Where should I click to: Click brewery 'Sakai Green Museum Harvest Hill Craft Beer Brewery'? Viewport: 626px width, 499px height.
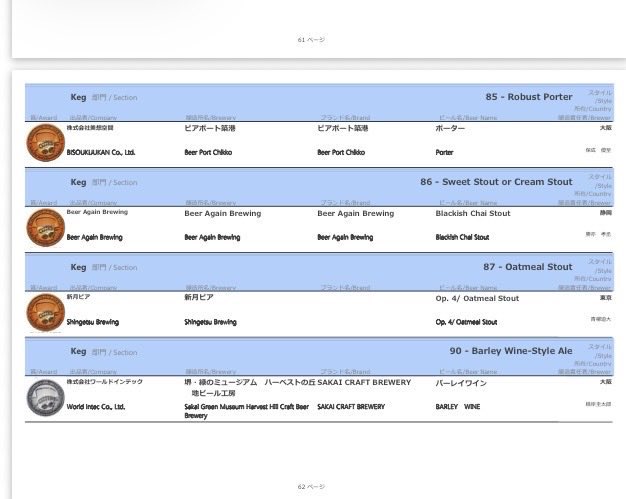246,411
